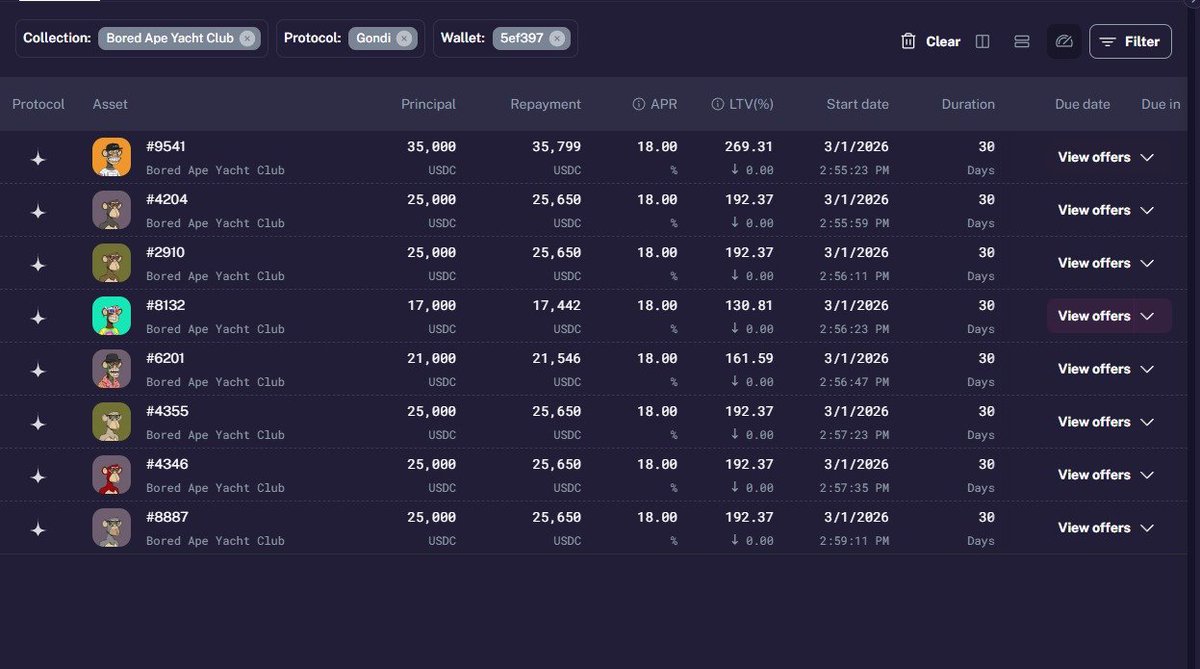1200x669 pixels.
Task: Open the ape #8132 thumbnail
Action: [112, 316]
